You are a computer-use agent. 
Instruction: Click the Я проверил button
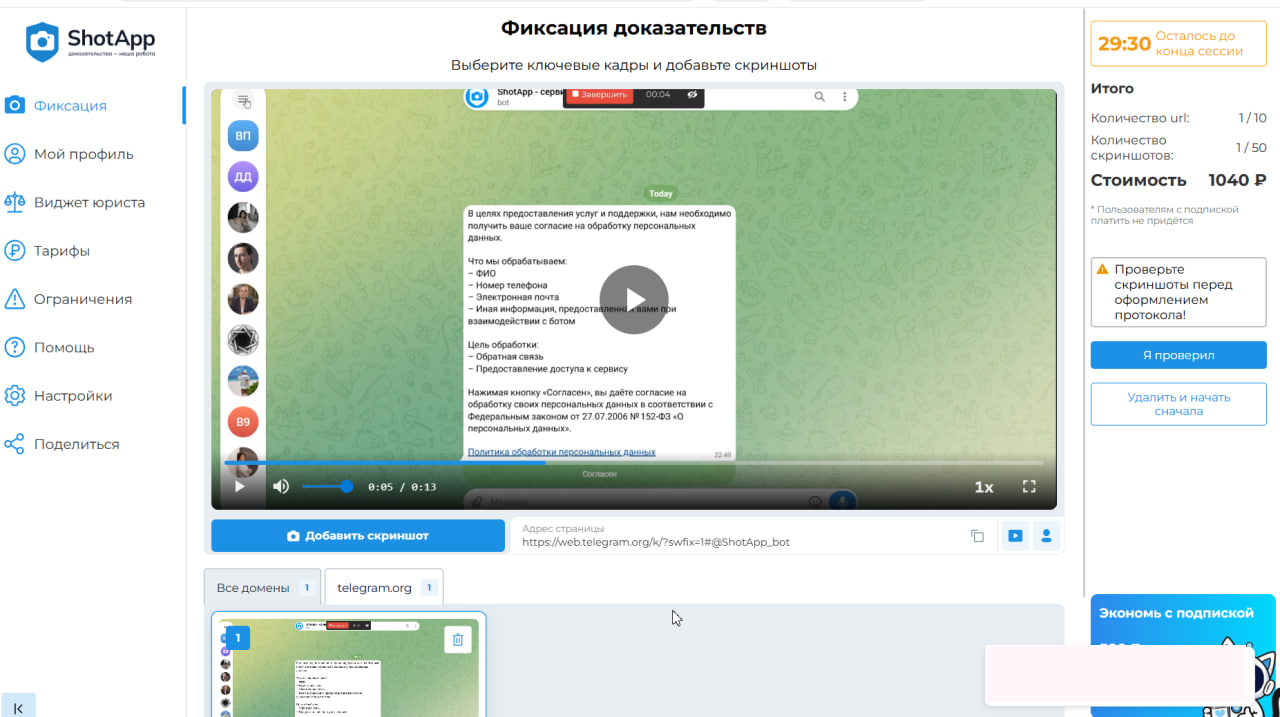tap(1178, 355)
